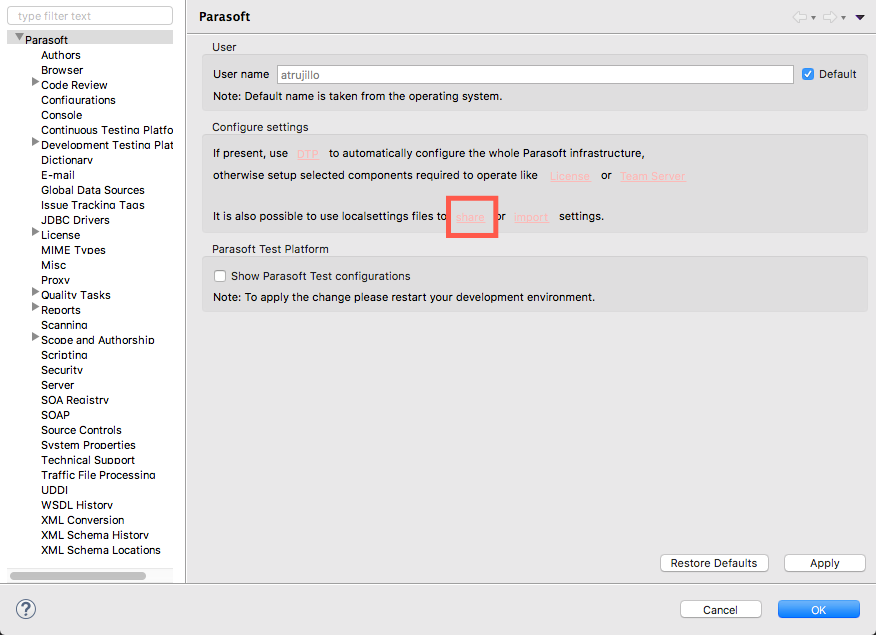Select Source Controls in the tree
Viewport: 876px width, 635px height.
tap(82, 430)
